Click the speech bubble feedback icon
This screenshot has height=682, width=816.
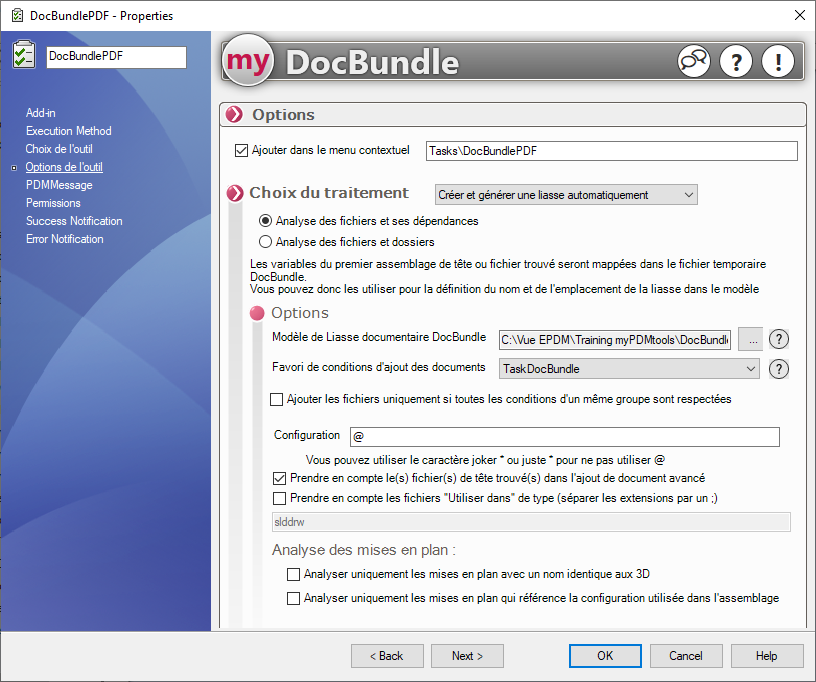click(693, 61)
